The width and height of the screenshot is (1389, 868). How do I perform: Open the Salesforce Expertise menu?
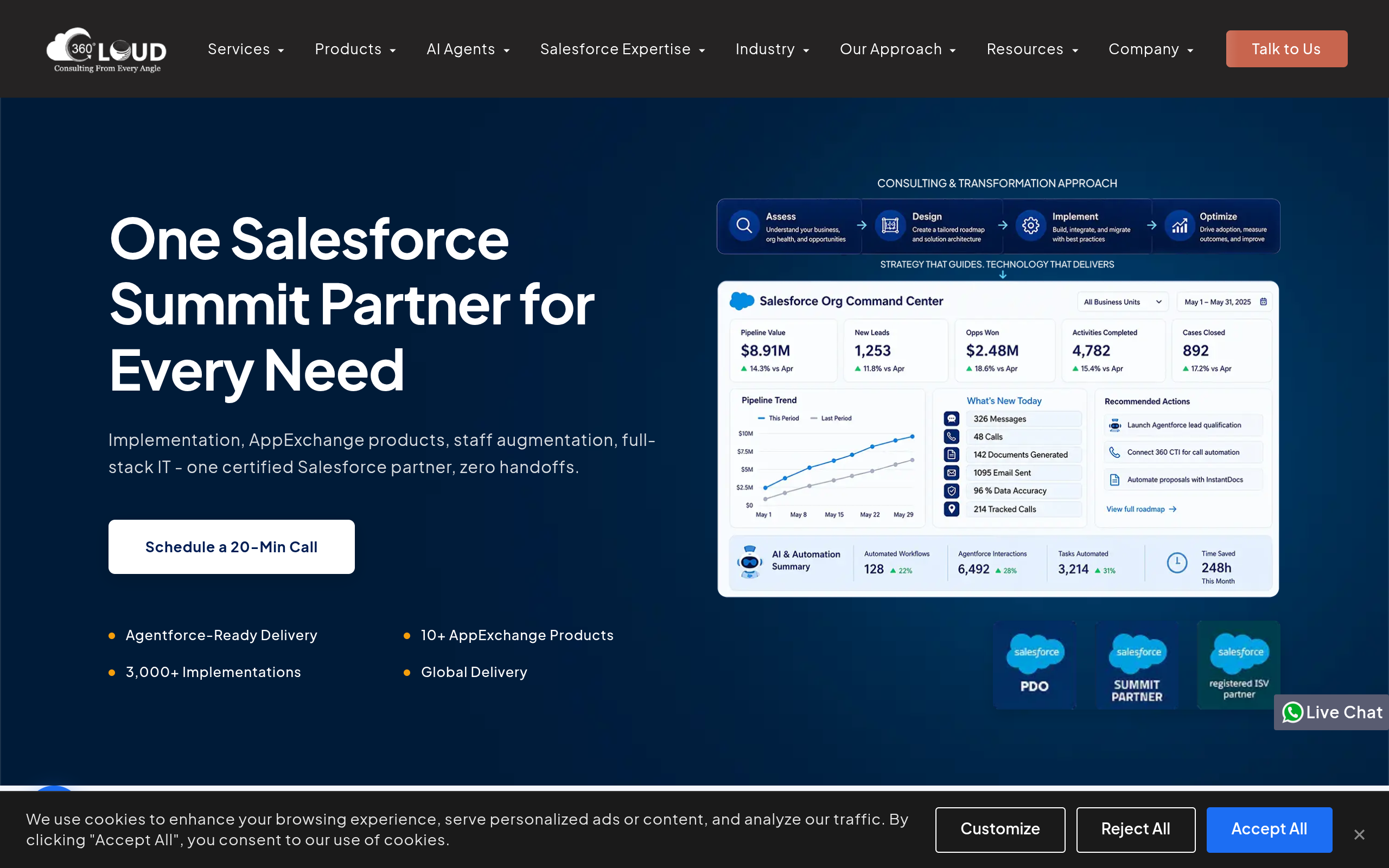click(x=615, y=49)
